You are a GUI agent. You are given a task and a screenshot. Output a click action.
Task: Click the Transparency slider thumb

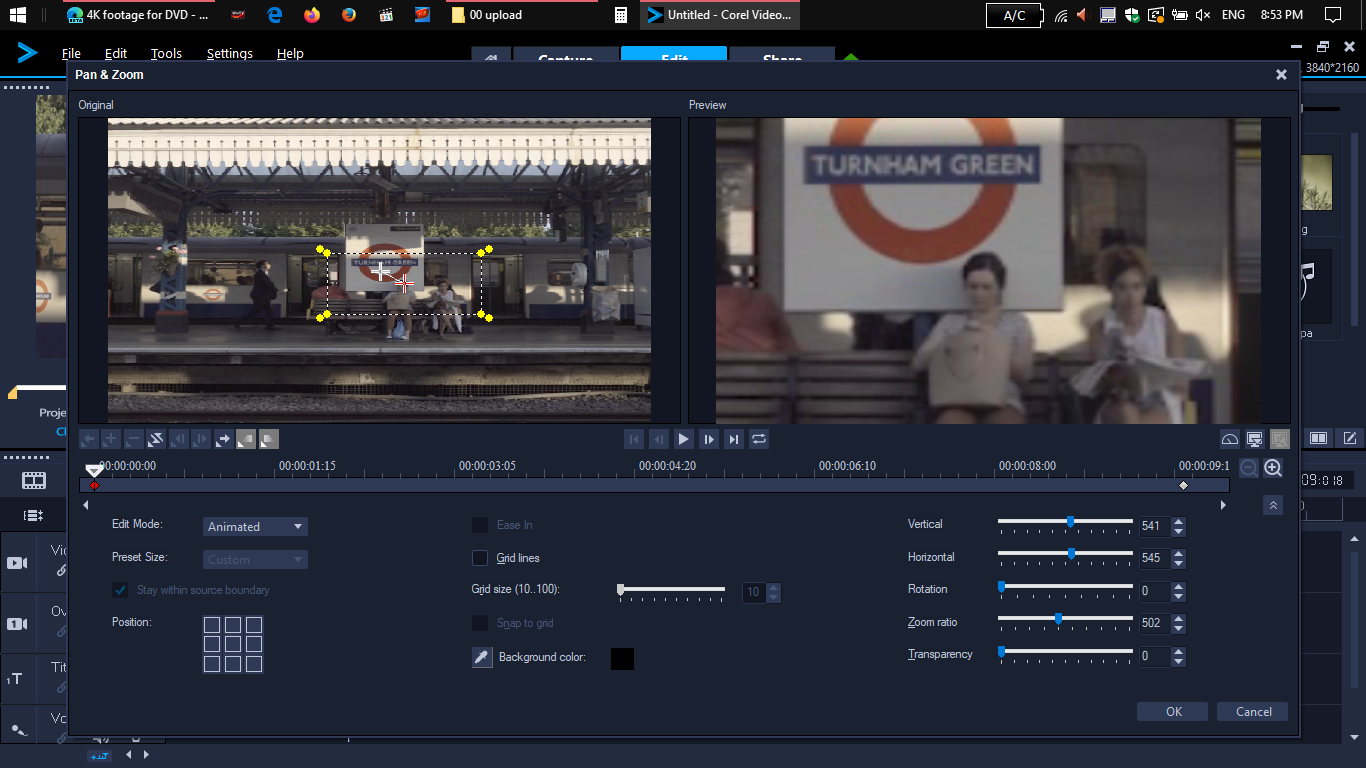[1001, 652]
